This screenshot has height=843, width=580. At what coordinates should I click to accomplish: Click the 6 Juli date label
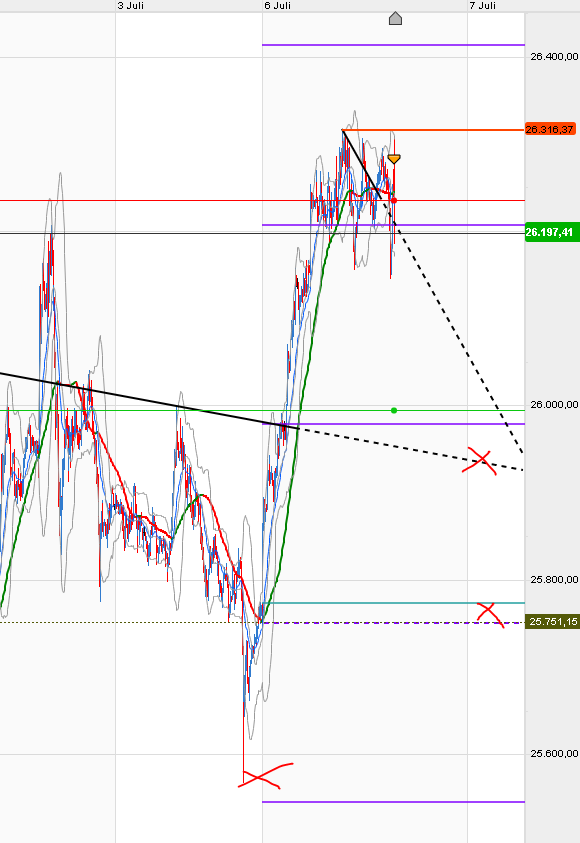point(278,5)
